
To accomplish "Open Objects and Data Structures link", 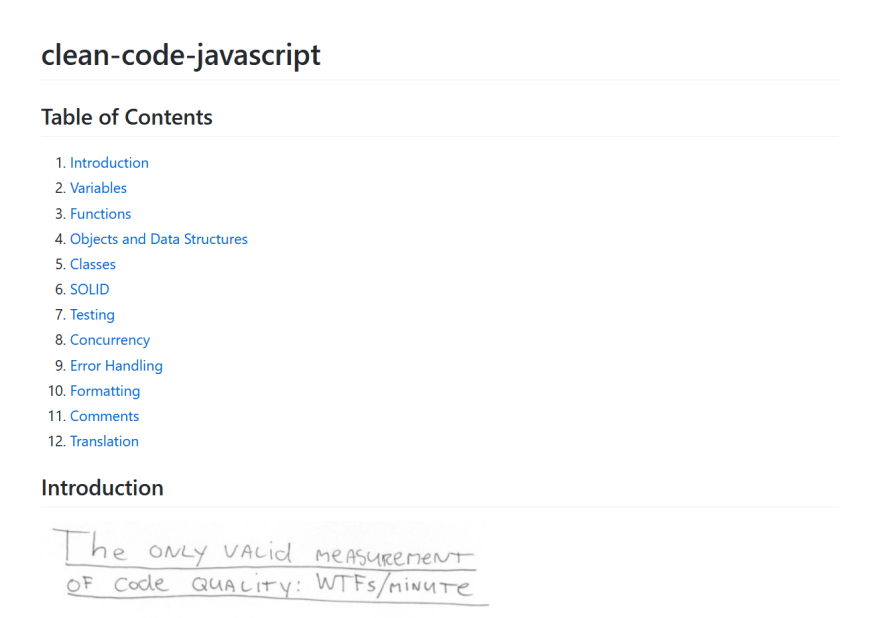I will click(158, 239).
